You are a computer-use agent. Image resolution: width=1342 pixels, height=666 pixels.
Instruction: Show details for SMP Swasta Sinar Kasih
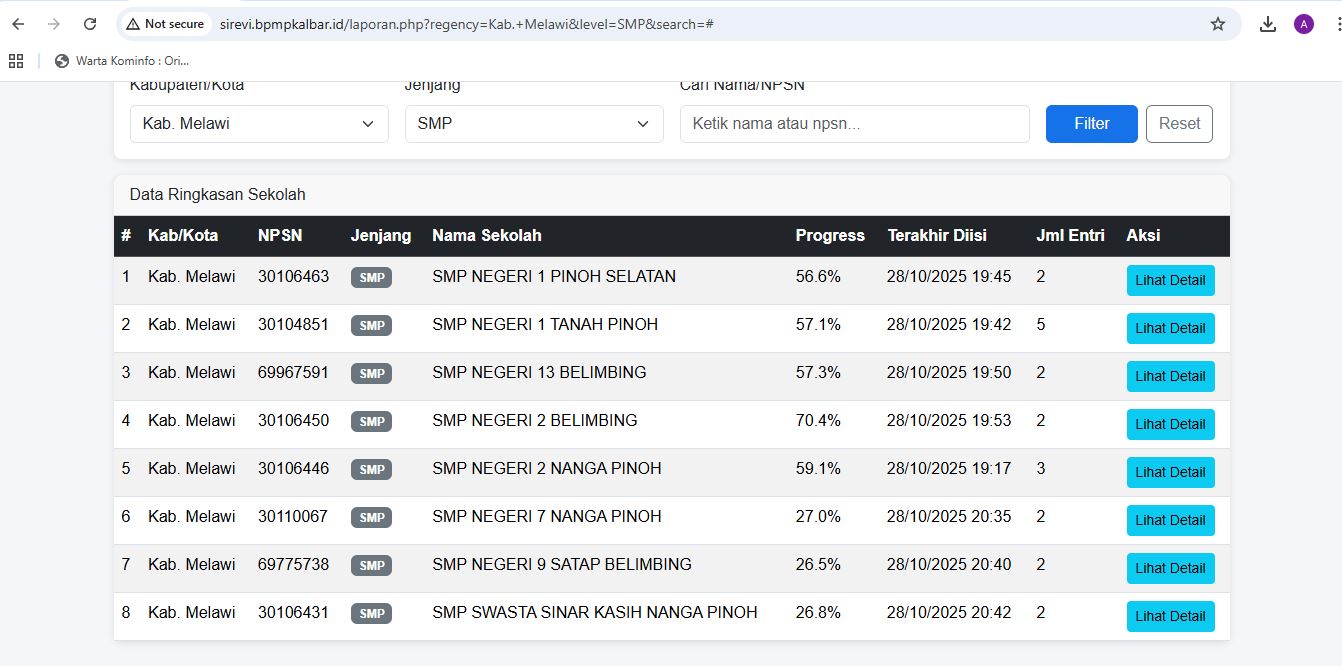[x=1170, y=616]
